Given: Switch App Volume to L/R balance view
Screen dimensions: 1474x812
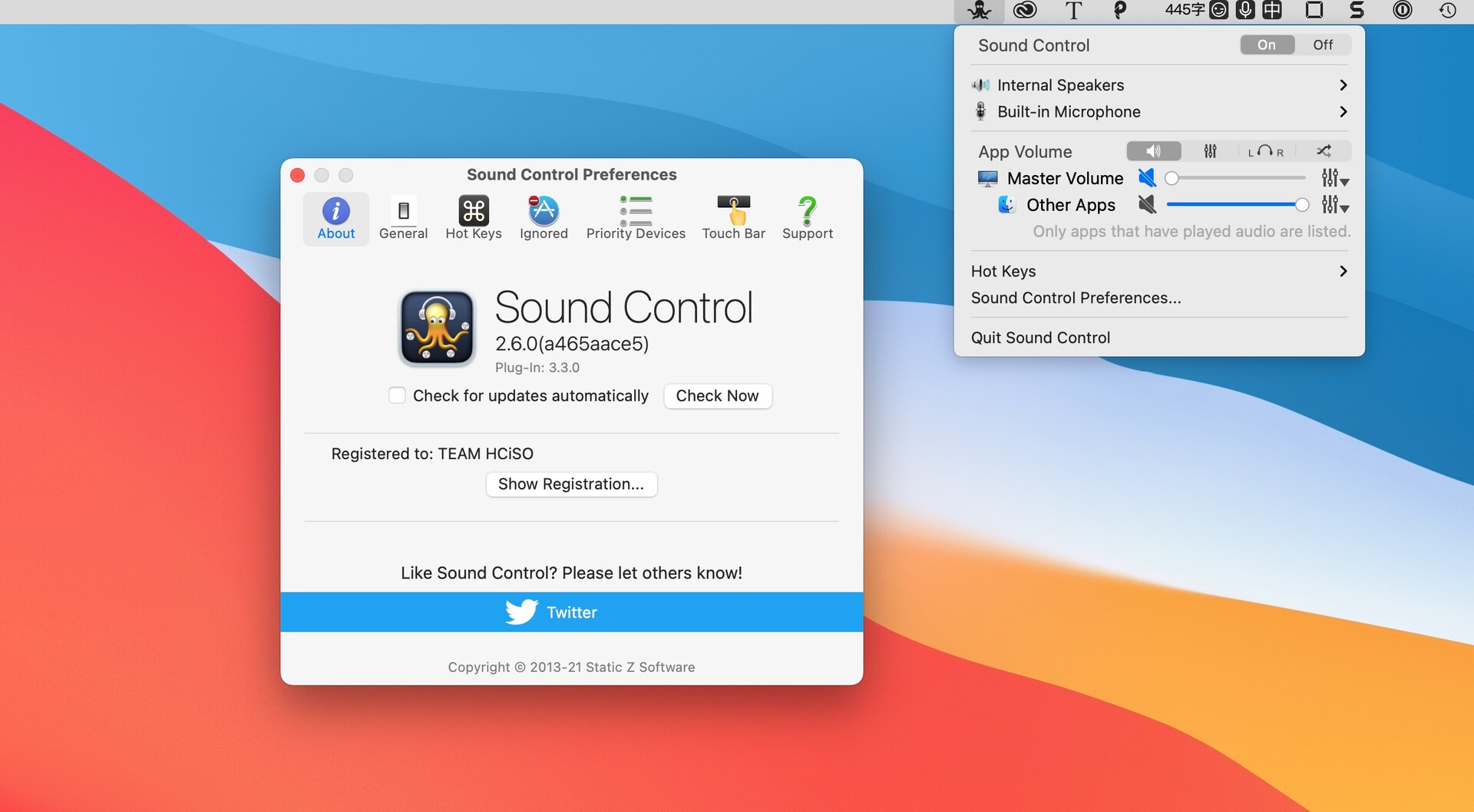Looking at the screenshot, I should click(1267, 151).
